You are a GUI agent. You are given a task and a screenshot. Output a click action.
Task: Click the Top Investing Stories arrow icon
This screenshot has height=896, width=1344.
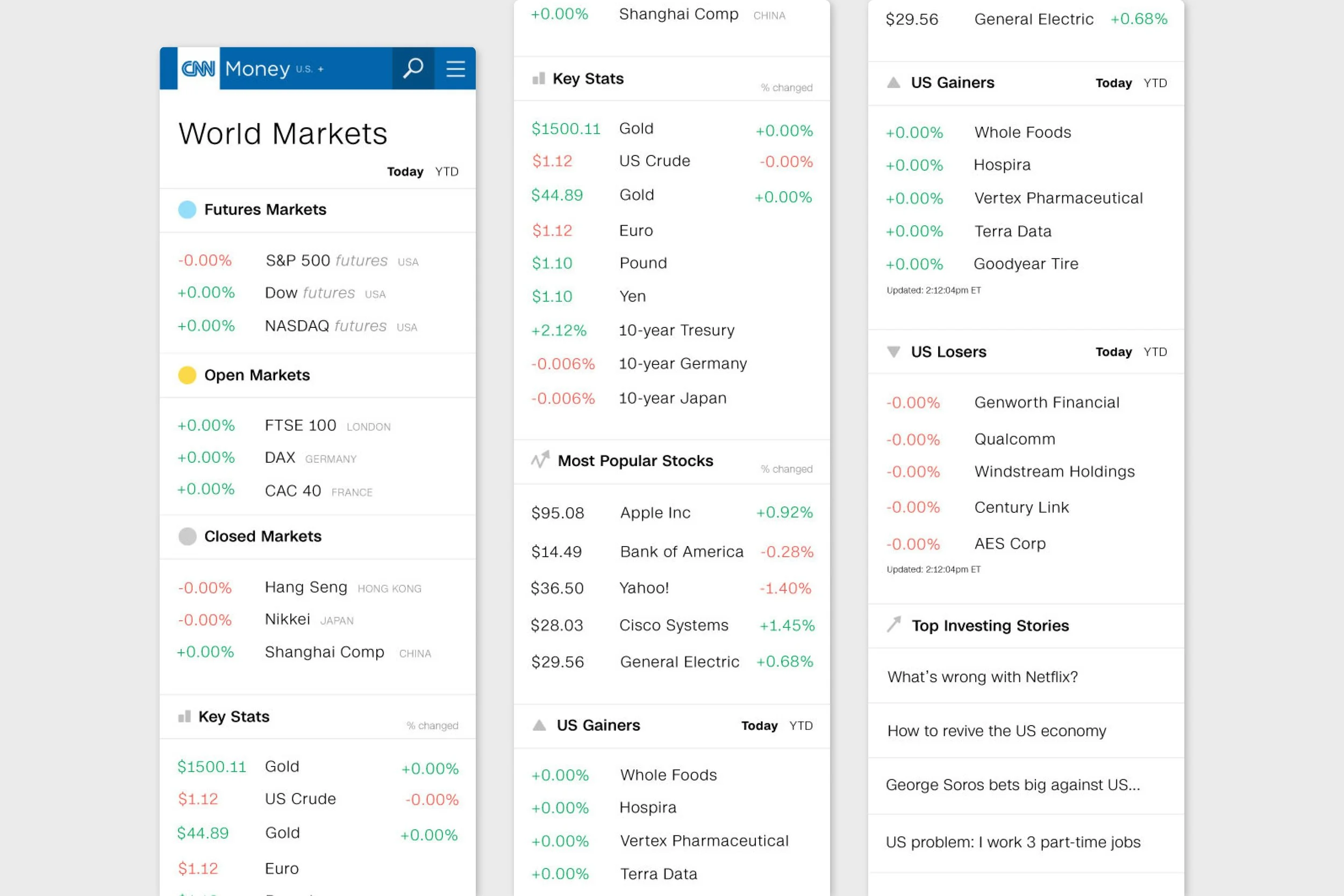[893, 625]
